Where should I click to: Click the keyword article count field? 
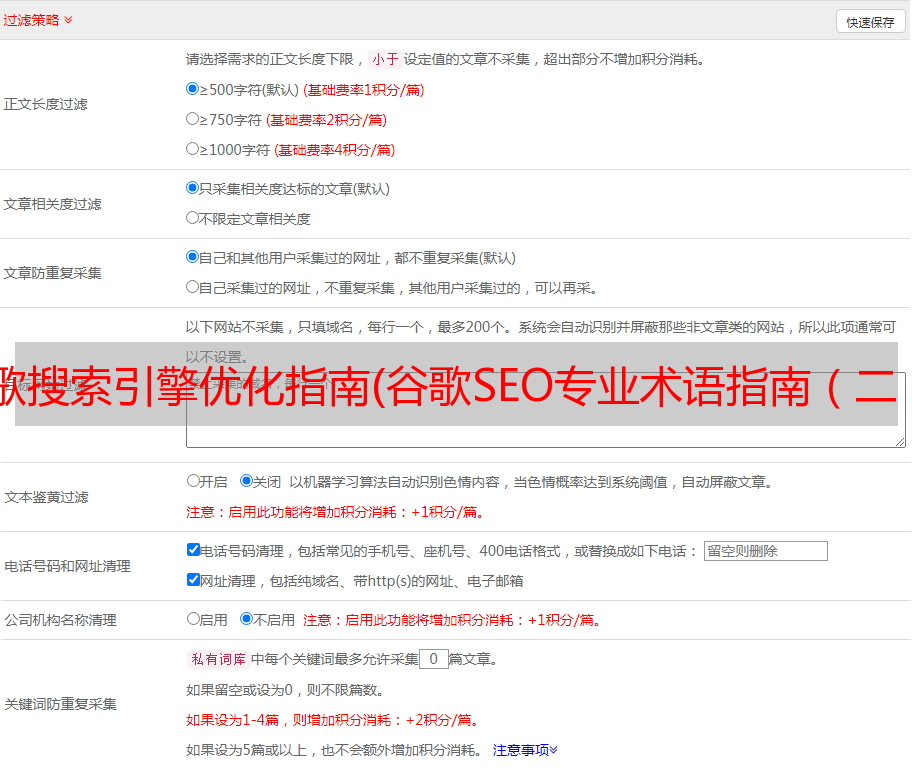[x=433, y=659]
